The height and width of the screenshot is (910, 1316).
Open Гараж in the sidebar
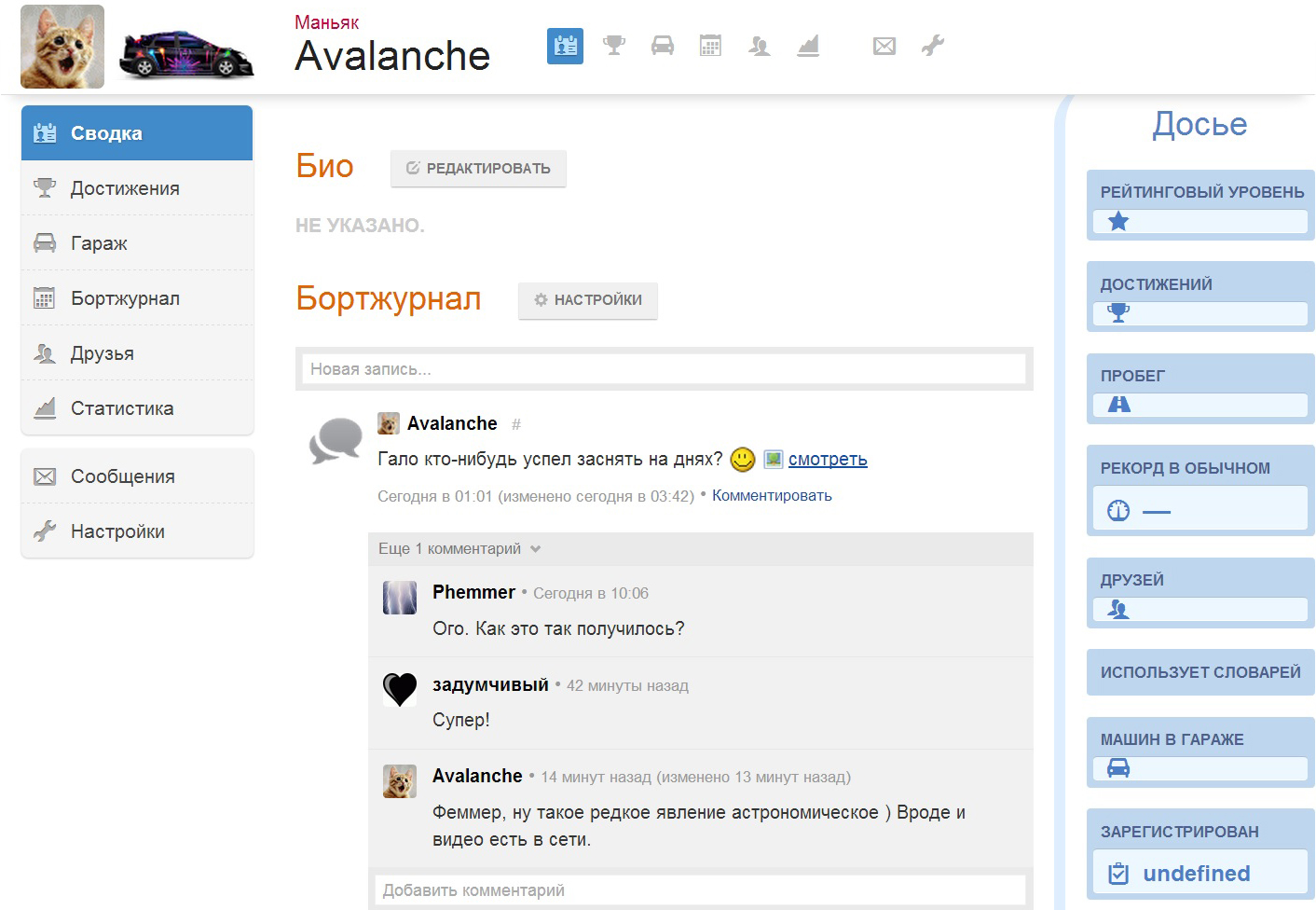pos(137,243)
